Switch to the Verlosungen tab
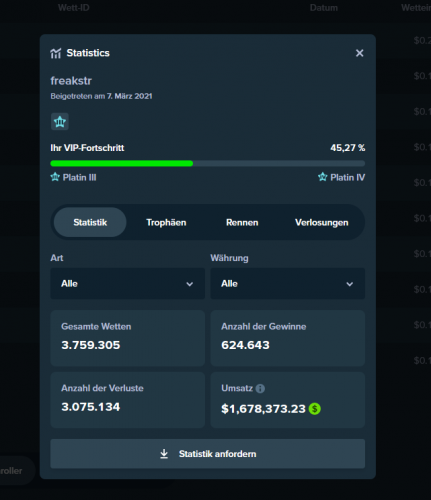This screenshot has width=431, height=500. 322,222
